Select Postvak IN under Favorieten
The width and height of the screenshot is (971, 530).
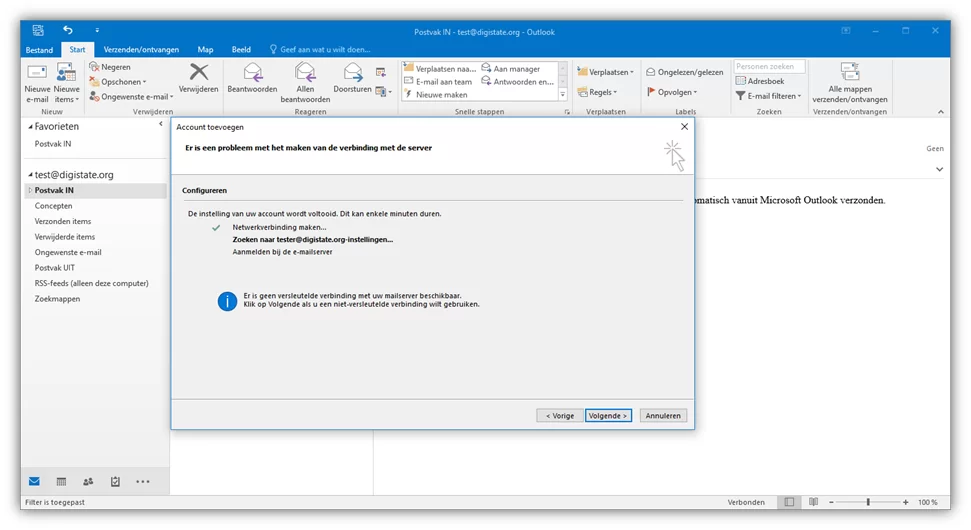click(53, 144)
